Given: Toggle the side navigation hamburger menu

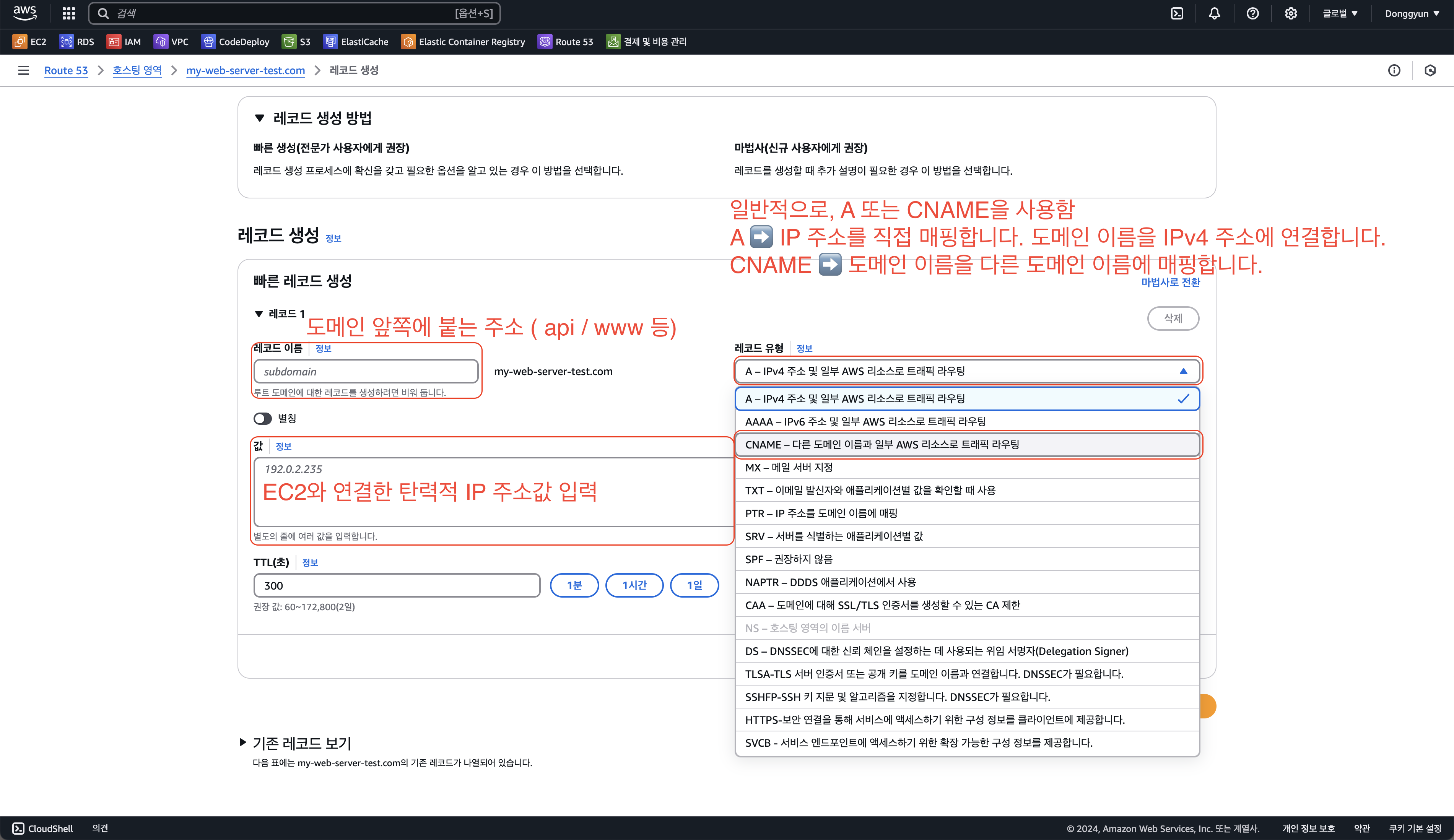Looking at the screenshot, I should point(24,70).
